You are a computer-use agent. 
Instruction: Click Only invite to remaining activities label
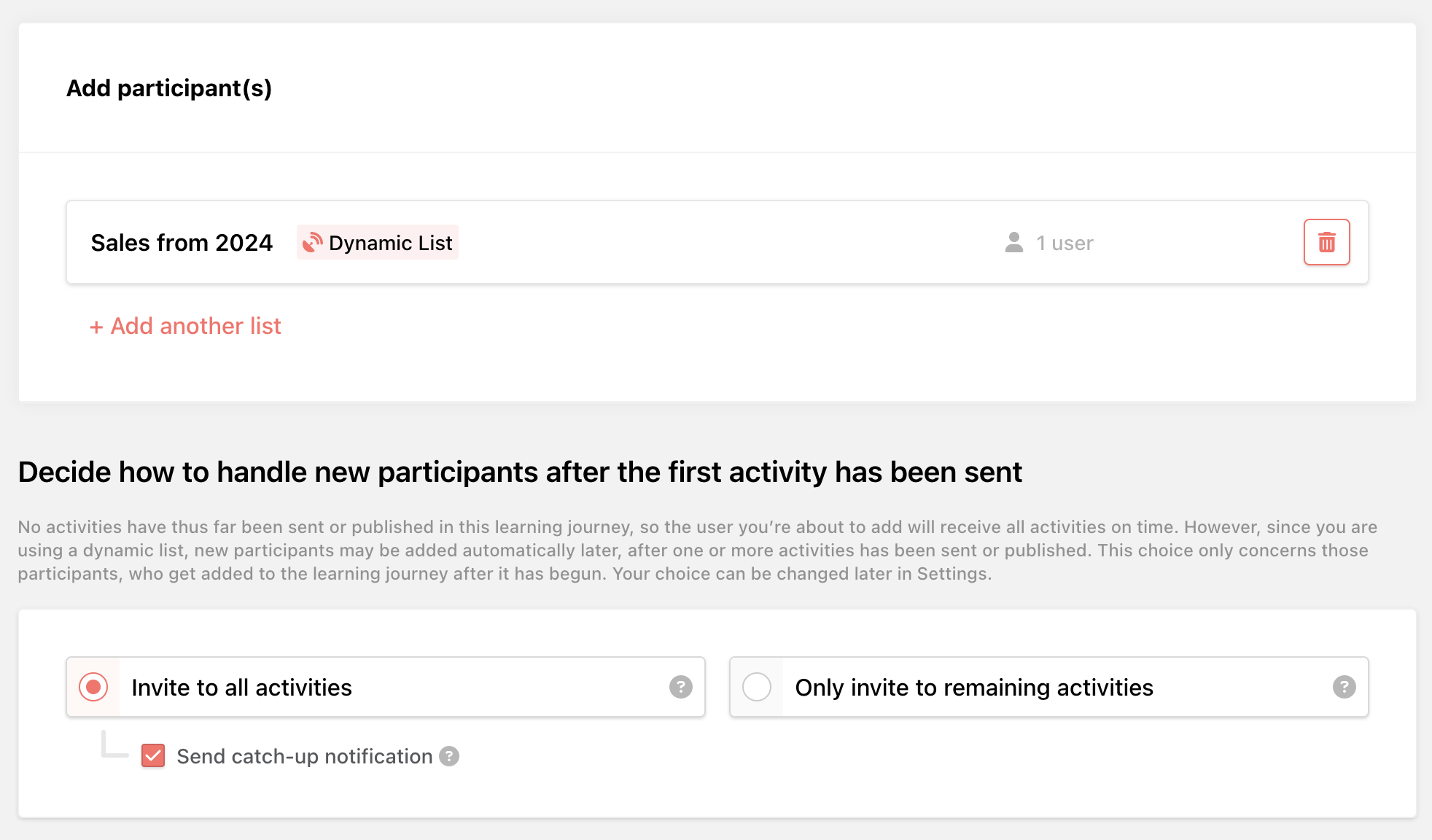click(x=974, y=688)
